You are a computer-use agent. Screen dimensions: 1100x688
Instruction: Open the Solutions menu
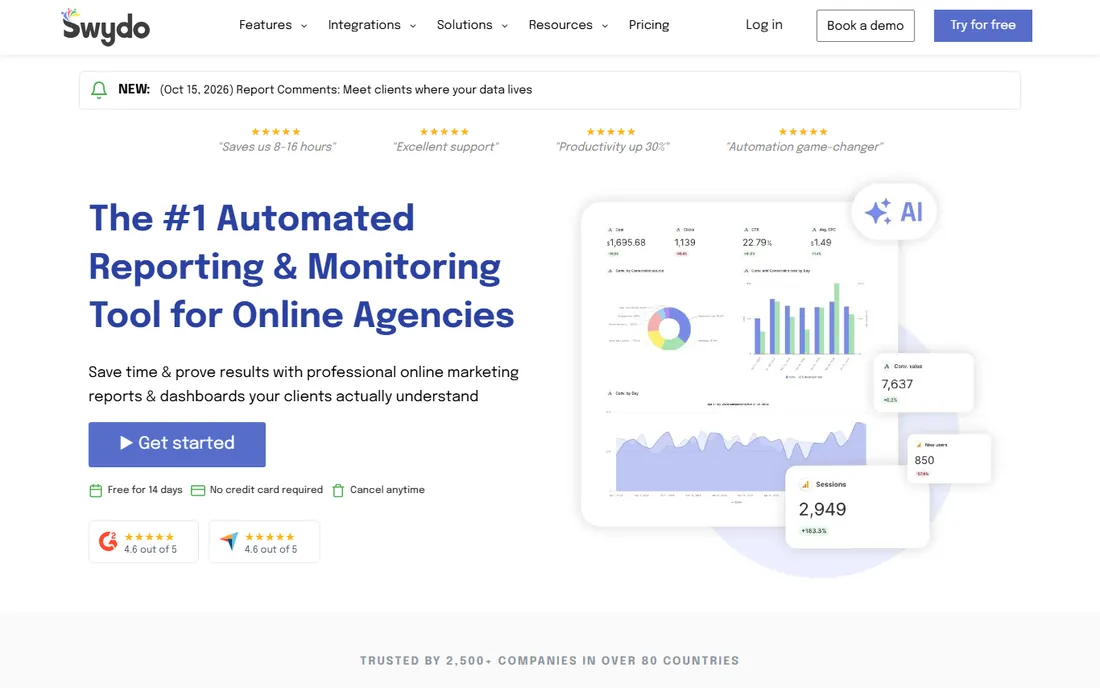click(x=464, y=25)
